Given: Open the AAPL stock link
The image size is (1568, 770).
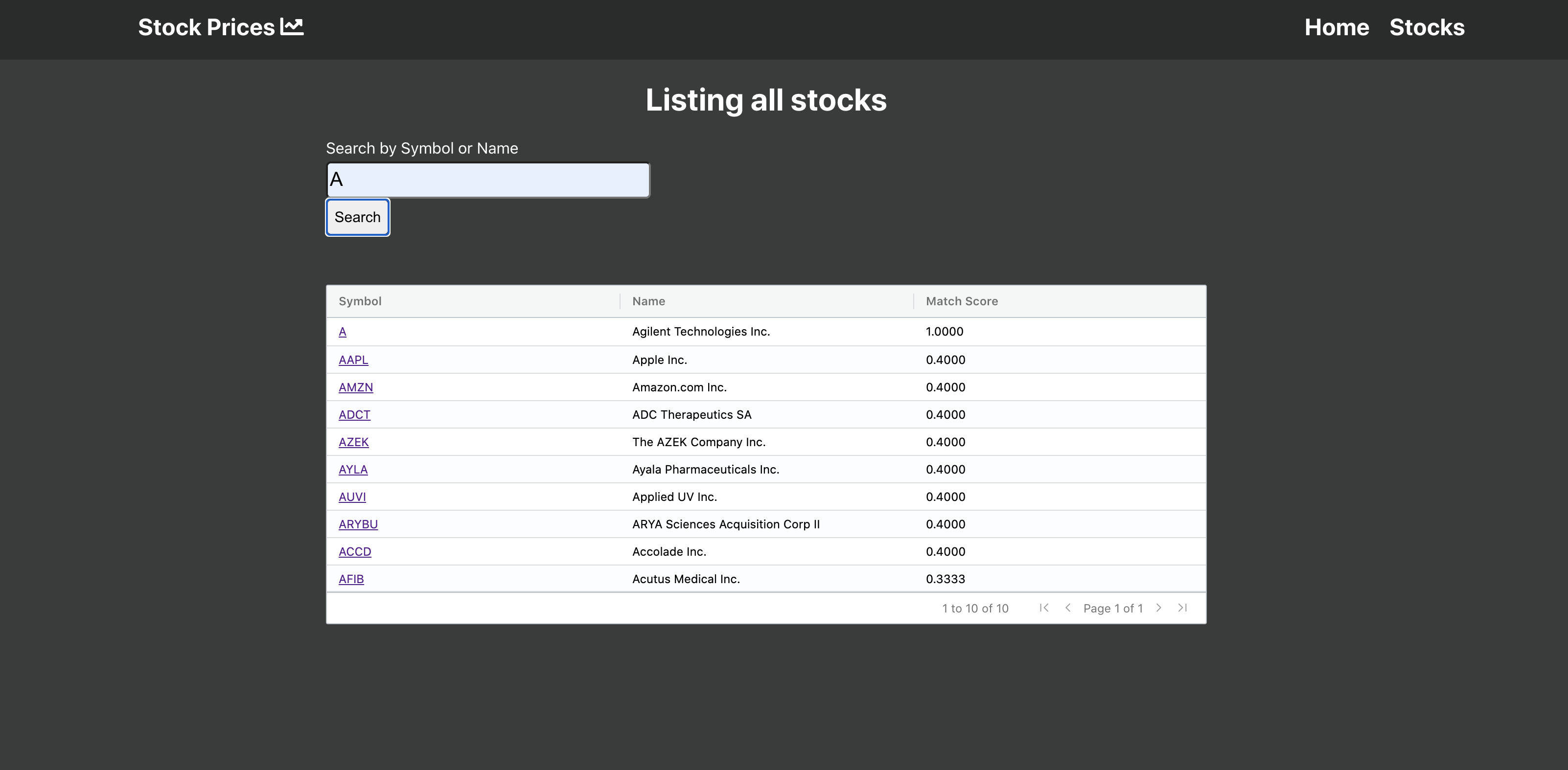Looking at the screenshot, I should tap(353, 360).
